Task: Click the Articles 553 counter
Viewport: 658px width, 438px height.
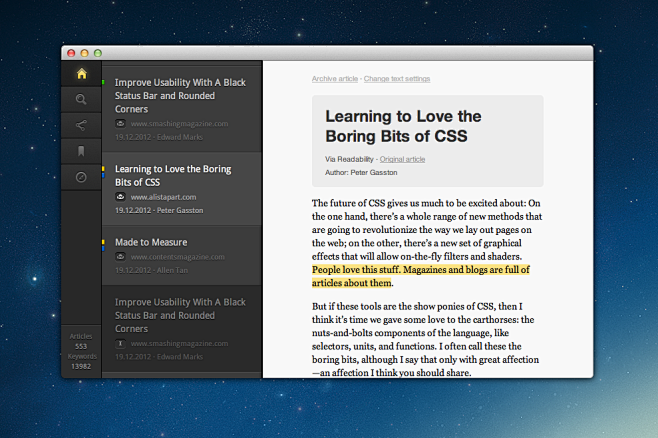Action: (x=81, y=341)
